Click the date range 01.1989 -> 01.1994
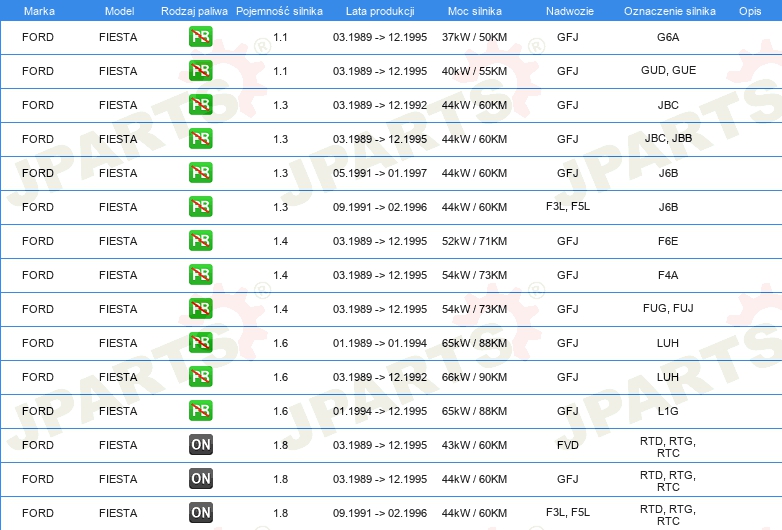 (380, 343)
